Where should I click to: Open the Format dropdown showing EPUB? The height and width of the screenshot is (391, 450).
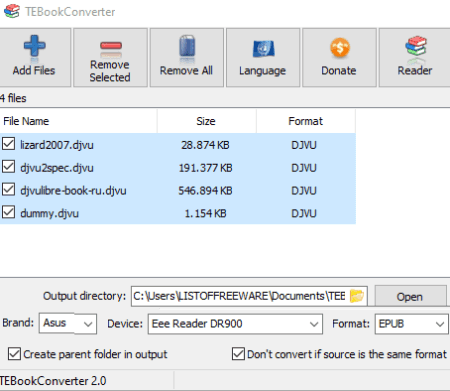point(412,324)
